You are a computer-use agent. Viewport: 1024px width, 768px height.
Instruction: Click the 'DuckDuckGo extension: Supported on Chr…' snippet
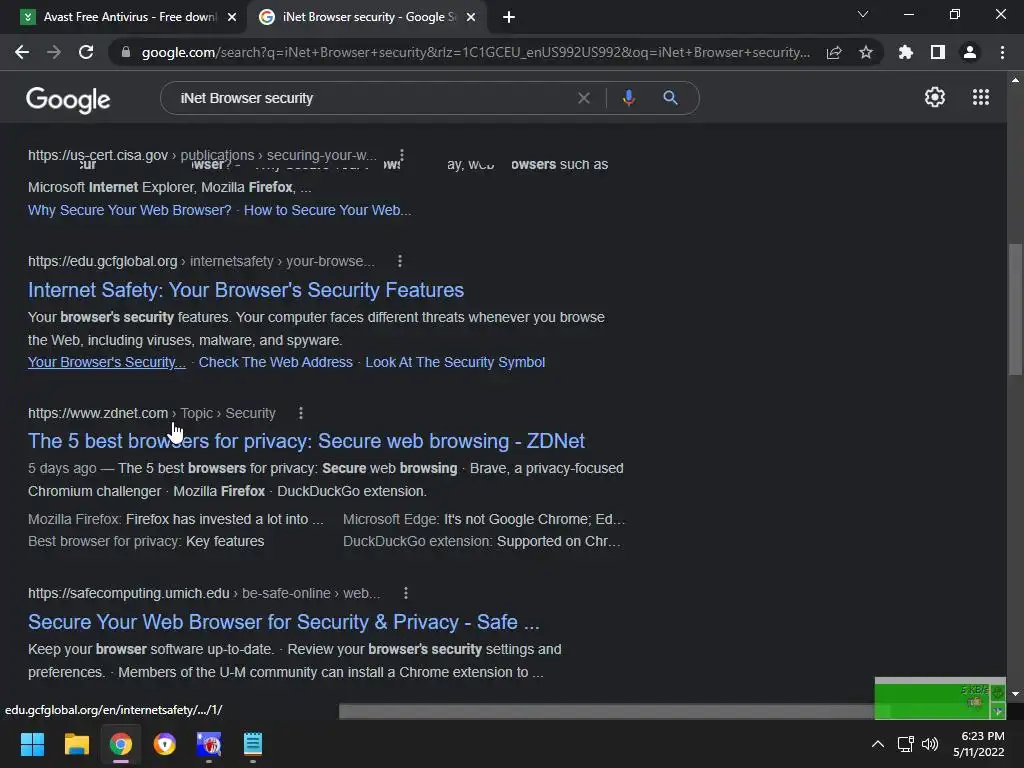coord(482,541)
